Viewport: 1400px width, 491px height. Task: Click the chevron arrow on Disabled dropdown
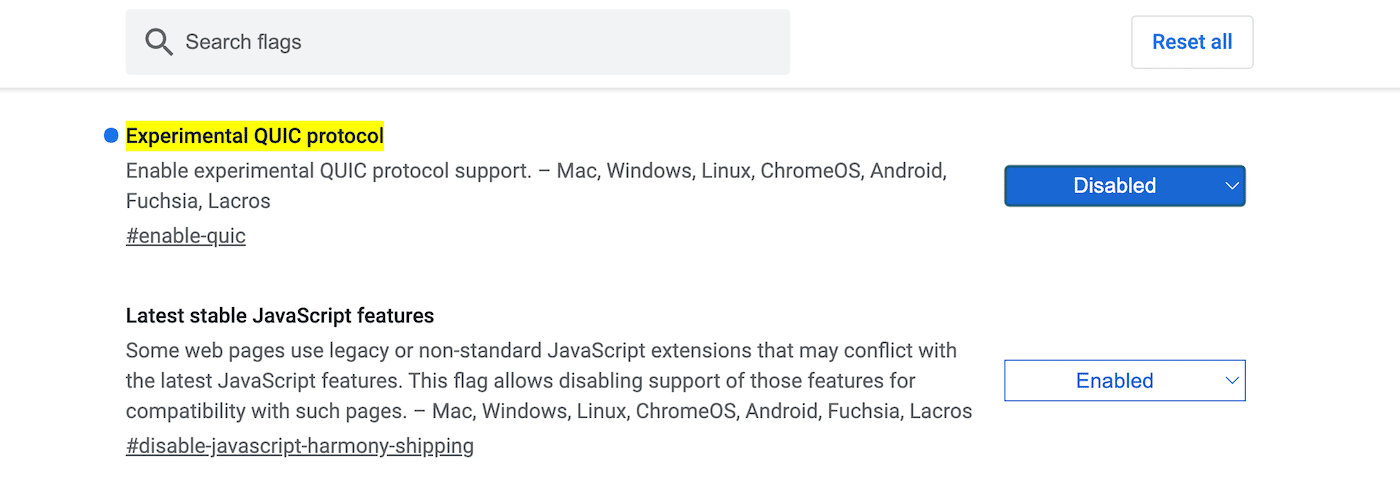[1232, 186]
